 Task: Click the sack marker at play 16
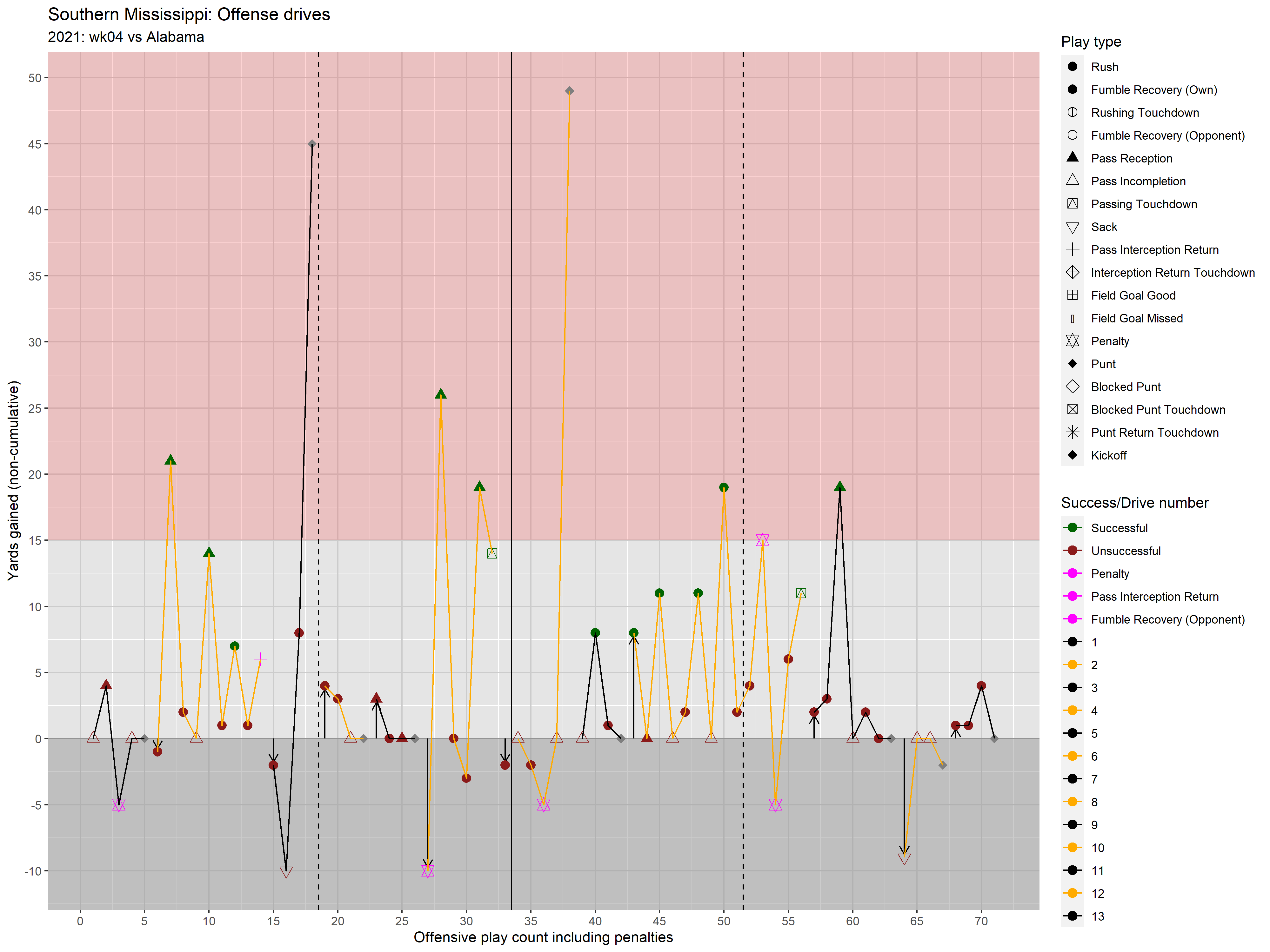click(x=286, y=872)
